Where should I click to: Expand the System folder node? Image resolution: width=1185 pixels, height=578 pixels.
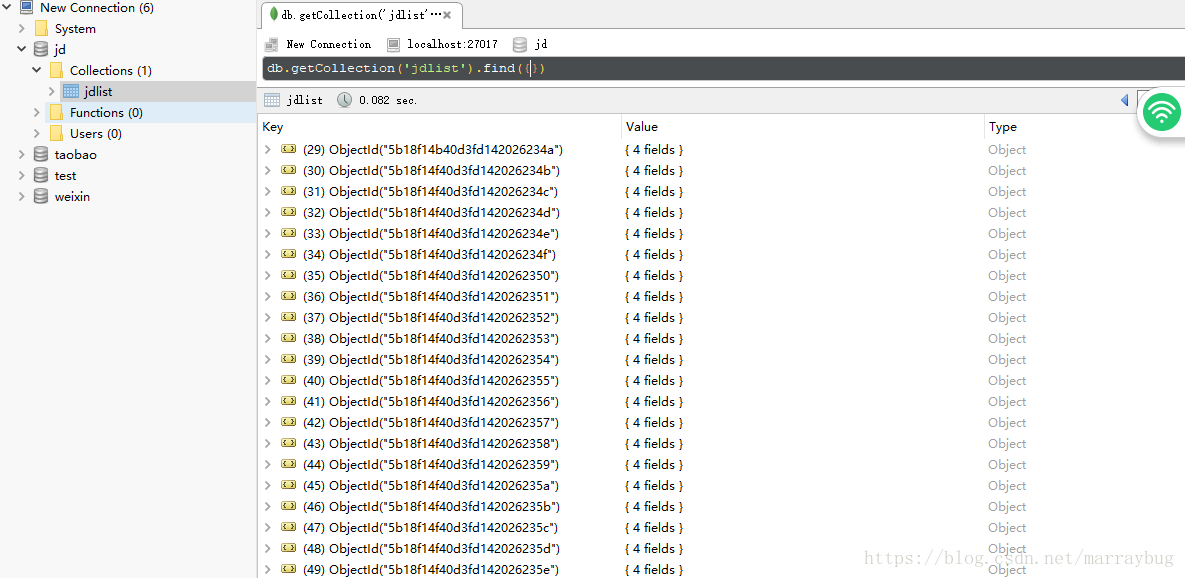point(22,29)
